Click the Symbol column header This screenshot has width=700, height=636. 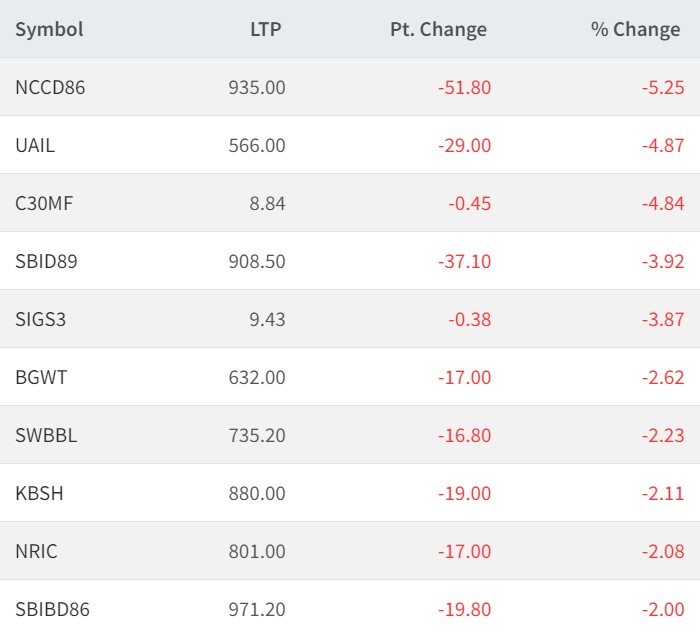pyautogui.click(x=49, y=29)
